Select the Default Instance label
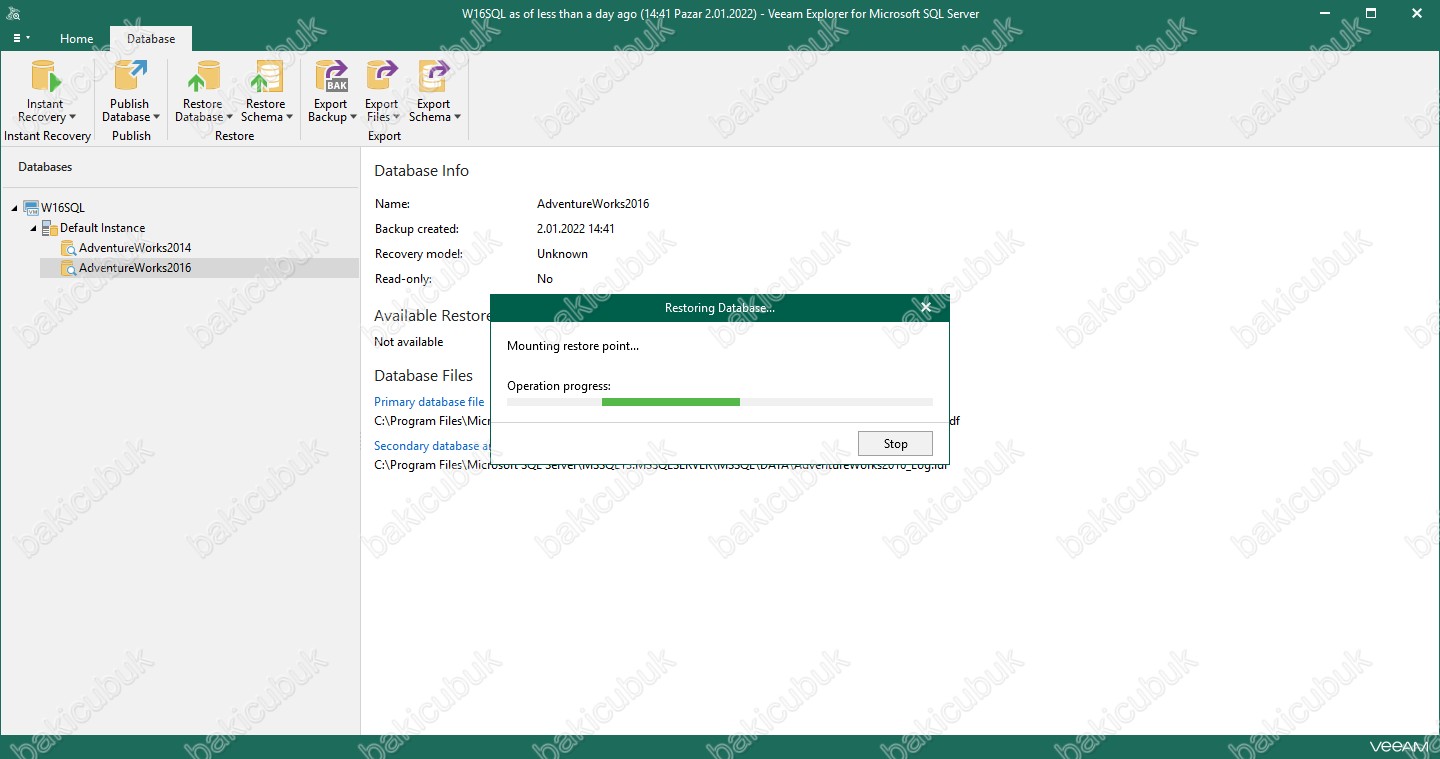This screenshot has width=1440, height=759. (x=102, y=228)
